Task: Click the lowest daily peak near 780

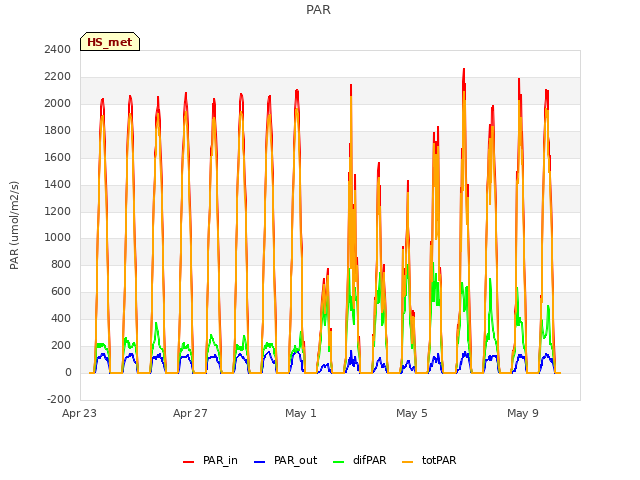Action: click(327, 270)
